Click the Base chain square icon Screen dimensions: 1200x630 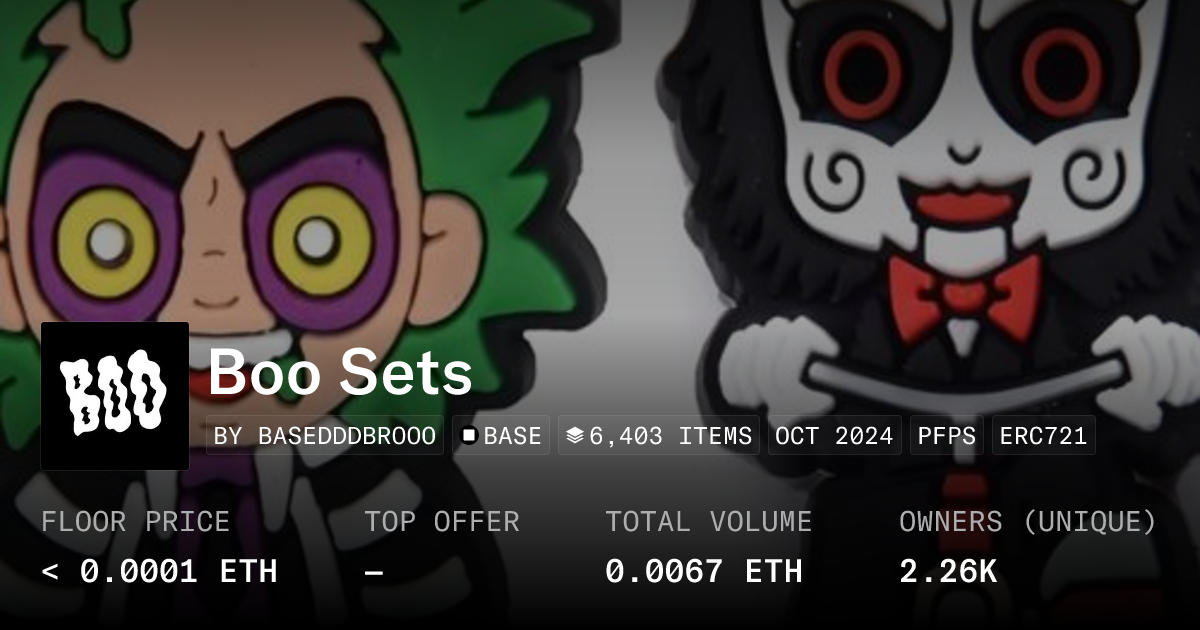(x=469, y=436)
